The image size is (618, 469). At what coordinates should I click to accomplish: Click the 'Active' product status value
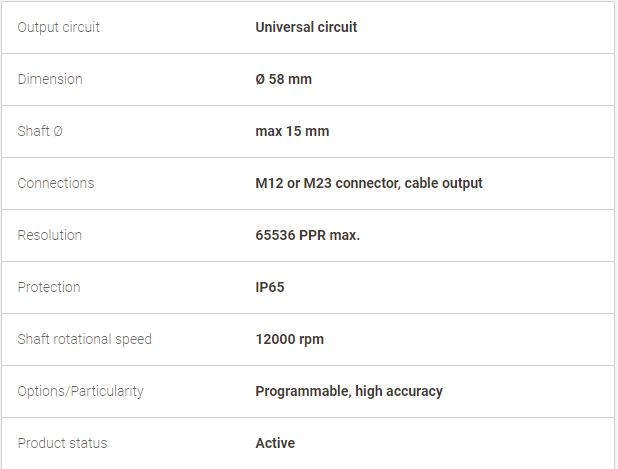(275, 443)
